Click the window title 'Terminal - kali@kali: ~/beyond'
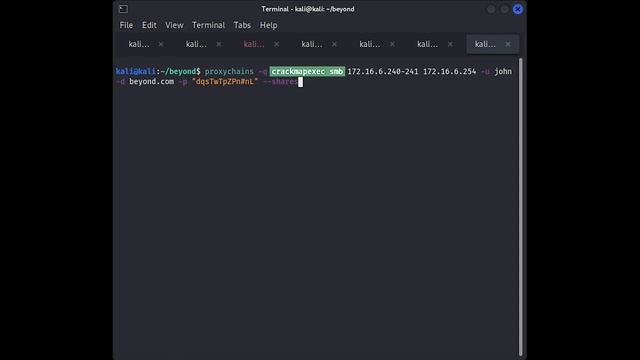Viewport: 640px width, 360px height. pos(308,9)
